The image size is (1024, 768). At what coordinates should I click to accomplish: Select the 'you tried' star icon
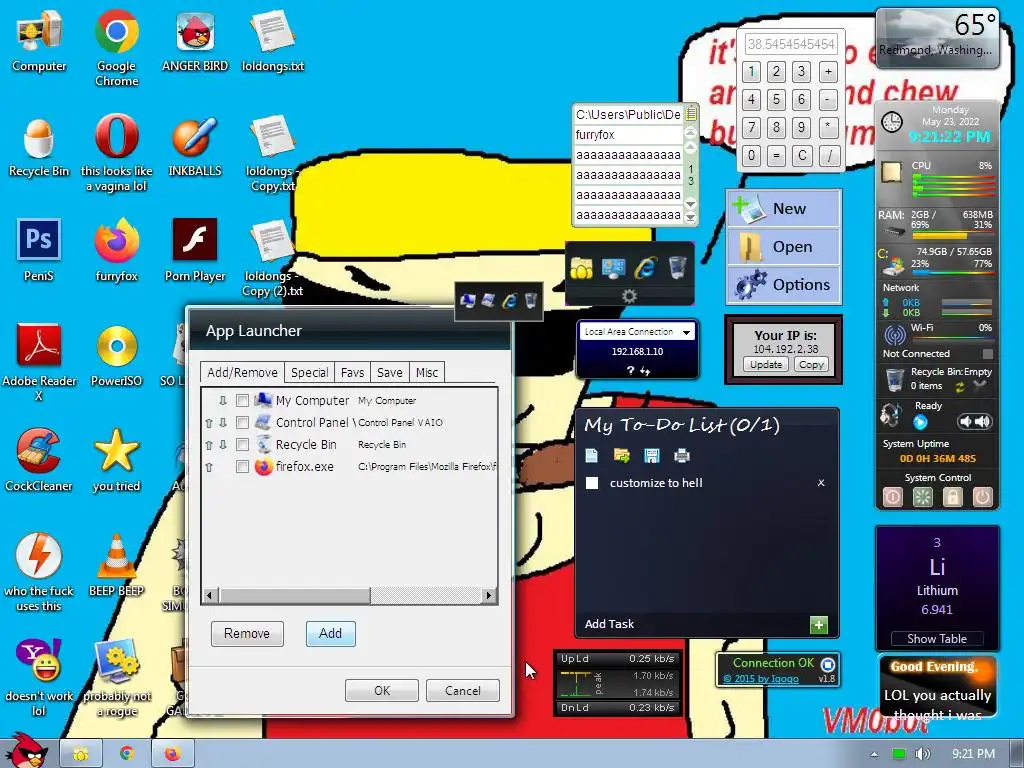(116, 460)
